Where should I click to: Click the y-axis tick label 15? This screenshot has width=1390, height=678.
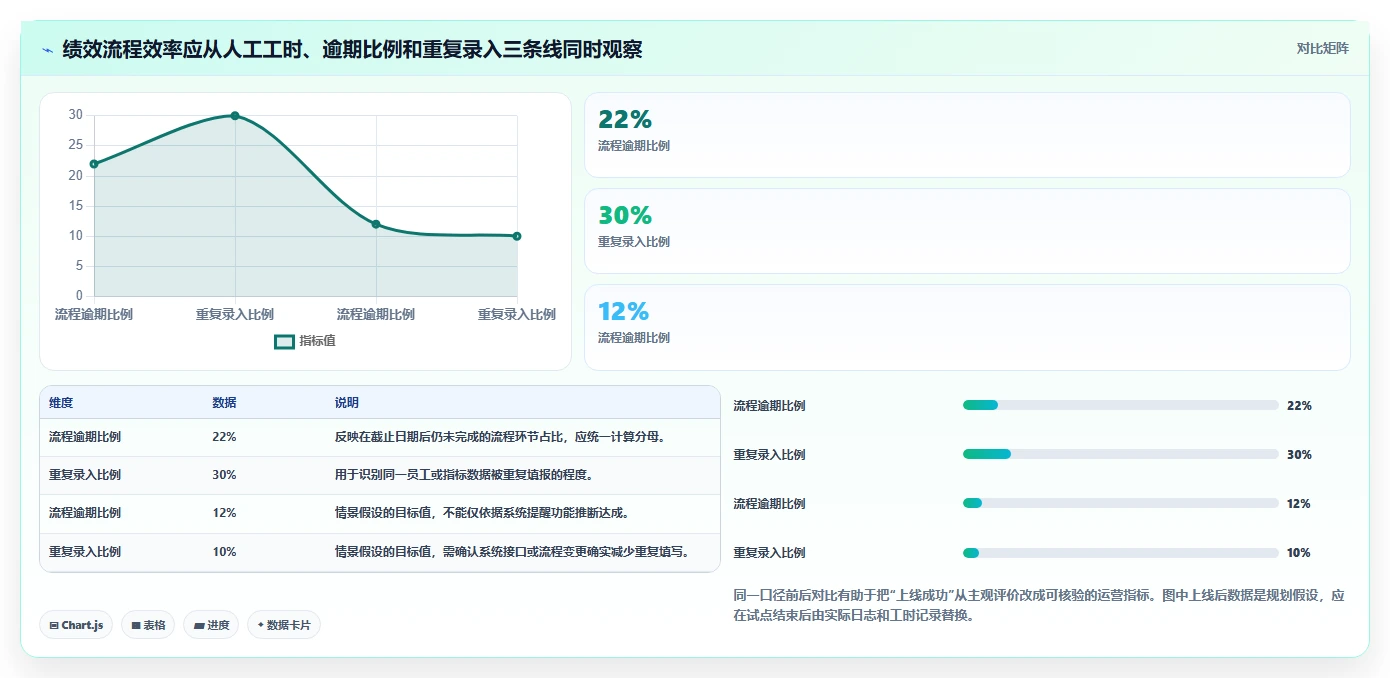point(76,206)
